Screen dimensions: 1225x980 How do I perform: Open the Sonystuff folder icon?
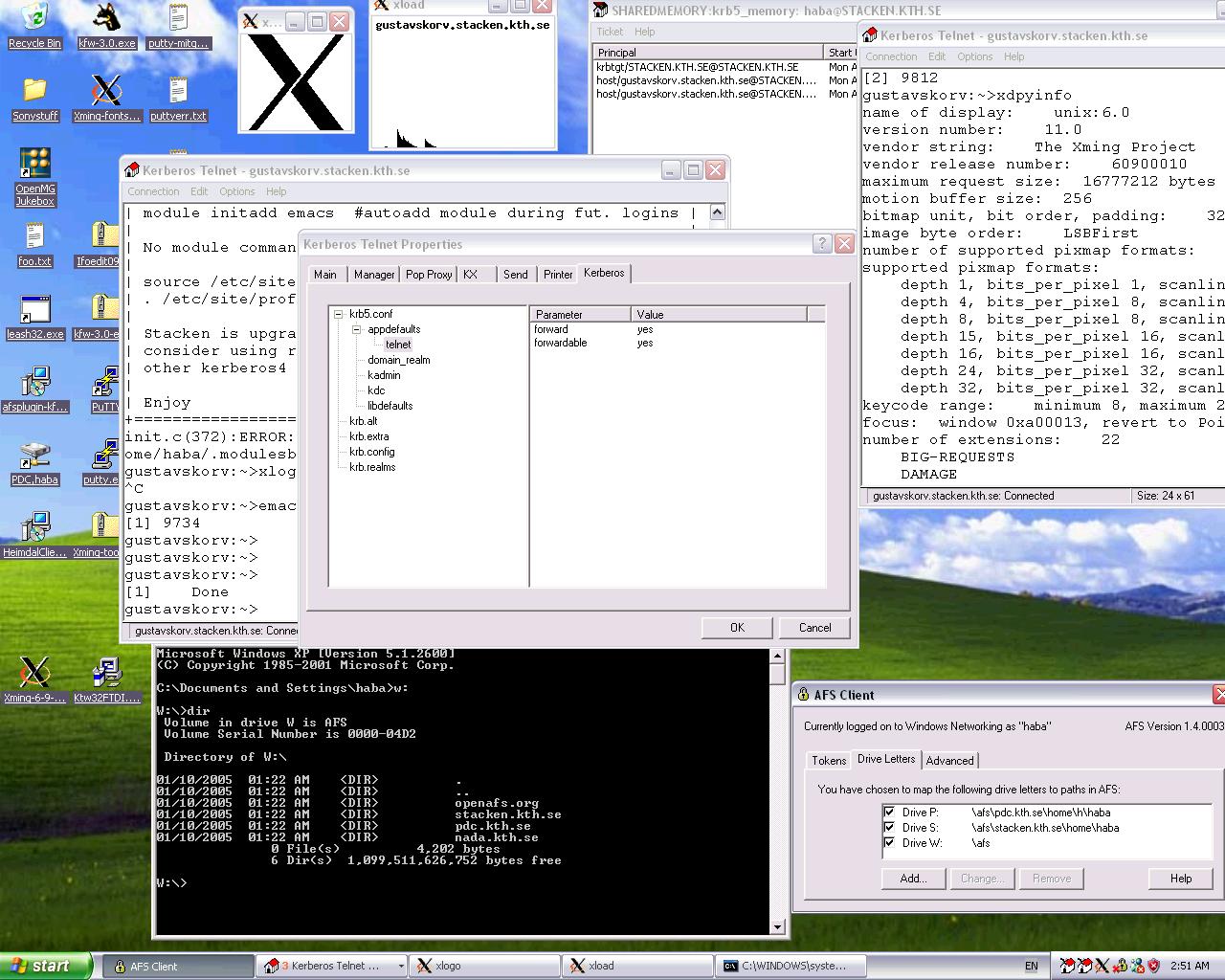[x=34, y=99]
